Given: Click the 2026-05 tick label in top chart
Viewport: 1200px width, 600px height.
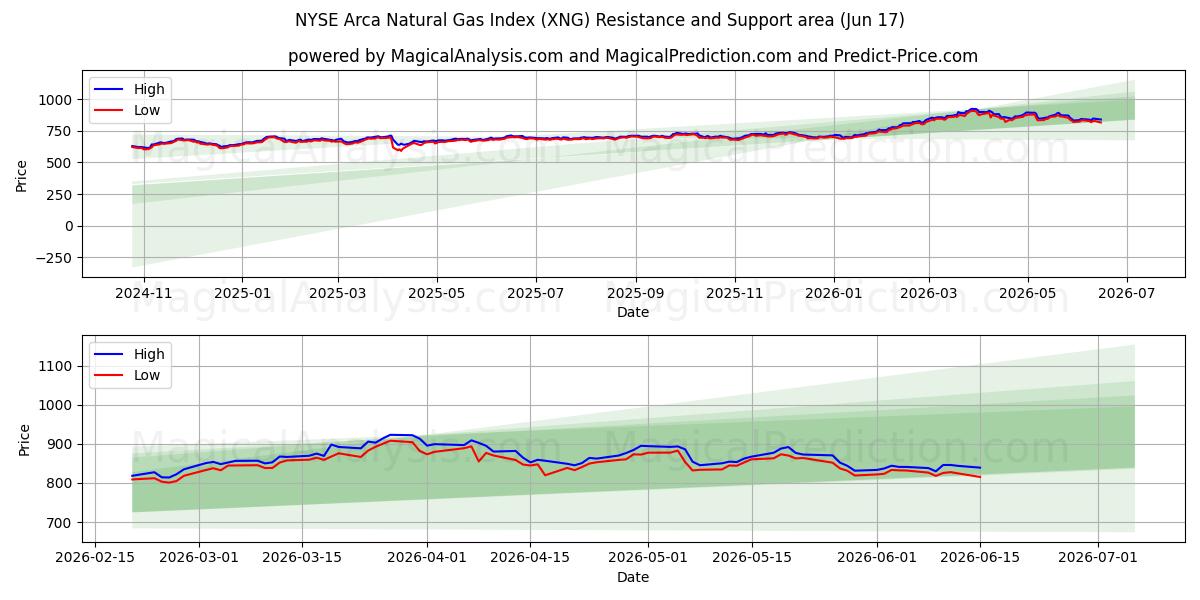Looking at the screenshot, I should click(x=1027, y=293).
